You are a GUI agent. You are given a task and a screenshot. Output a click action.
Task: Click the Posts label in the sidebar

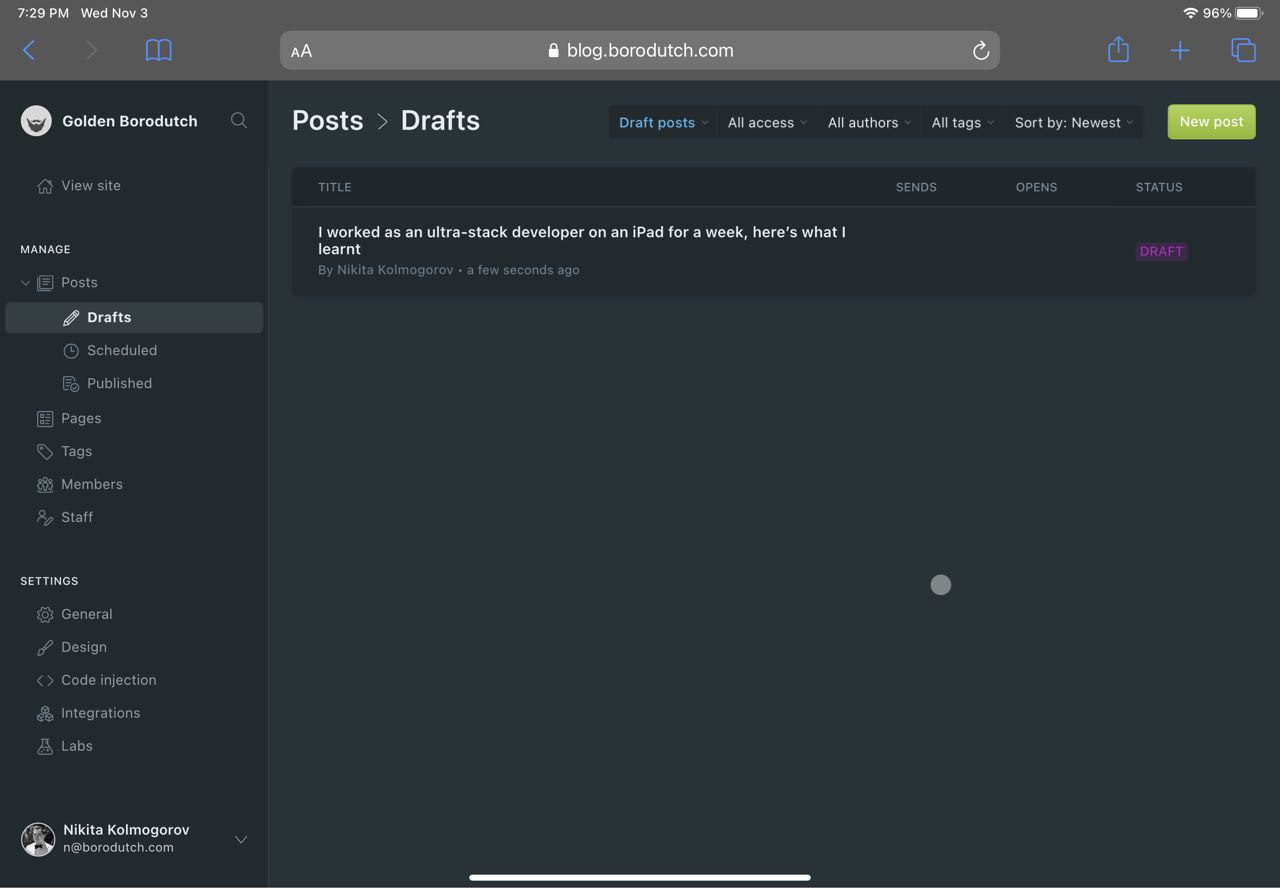[79, 283]
